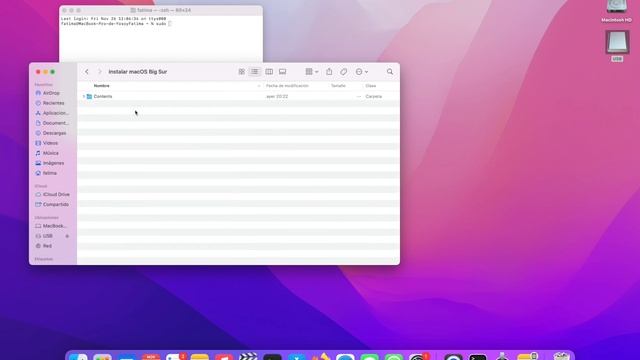Sort by Tamaño column header
This screenshot has width=640, height=360.
coord(338,86)
